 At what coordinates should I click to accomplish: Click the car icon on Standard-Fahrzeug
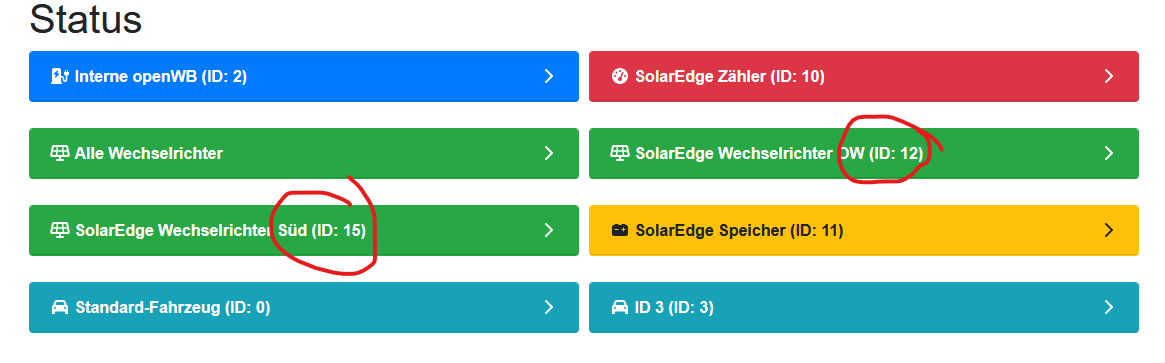click(59, 307)
